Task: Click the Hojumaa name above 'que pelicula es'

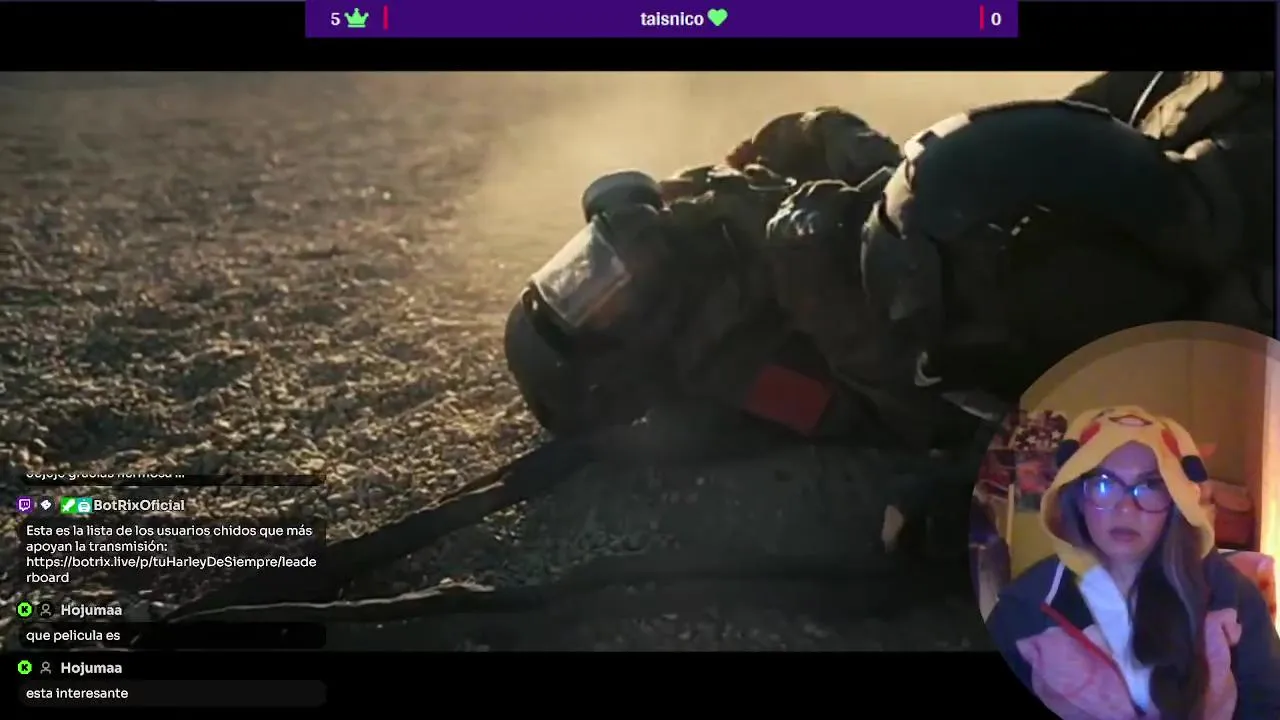Action: tap(91, 610)
